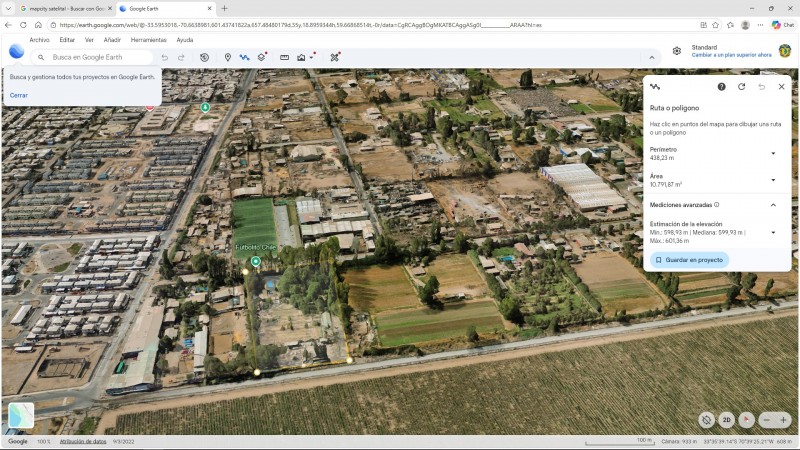The image size is (800, 450).
Task: Open a new browser tab
Action: tap(224, 9)
